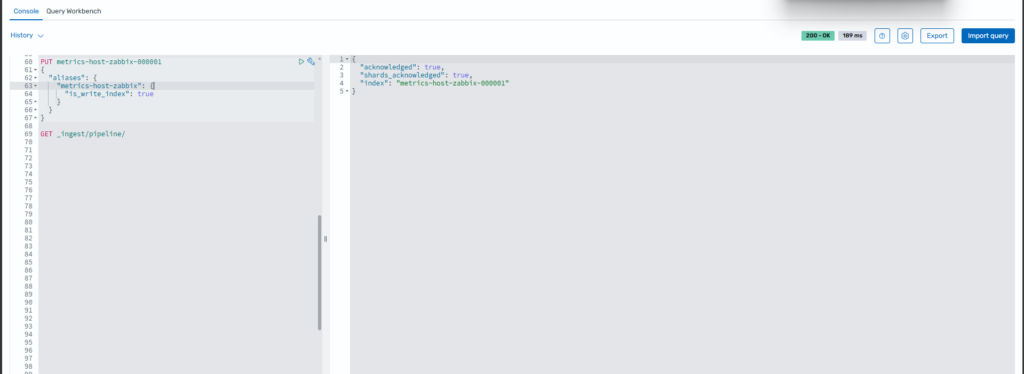Click the Export button
The height and width of the screenshot is (374, 1024).
(937, 36)
